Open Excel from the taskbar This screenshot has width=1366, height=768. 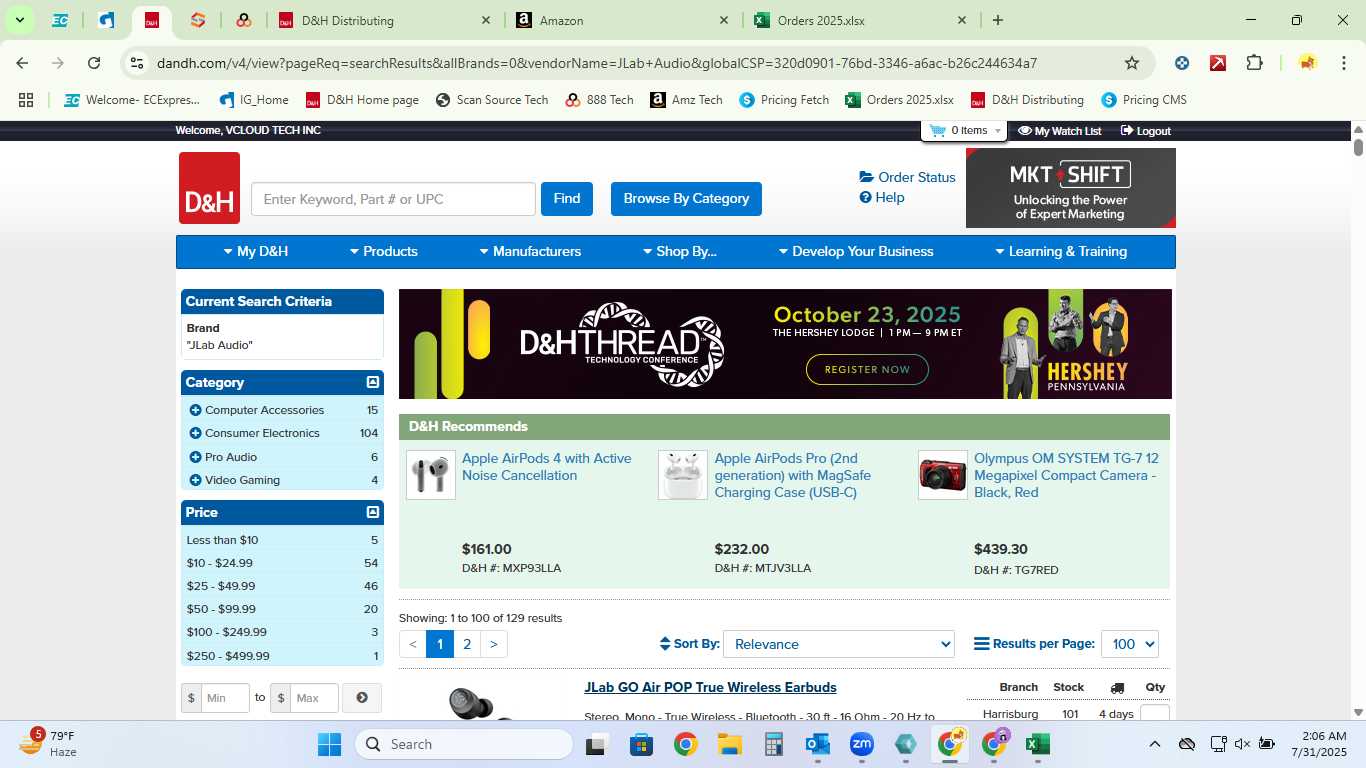[x=1038, y=744]
